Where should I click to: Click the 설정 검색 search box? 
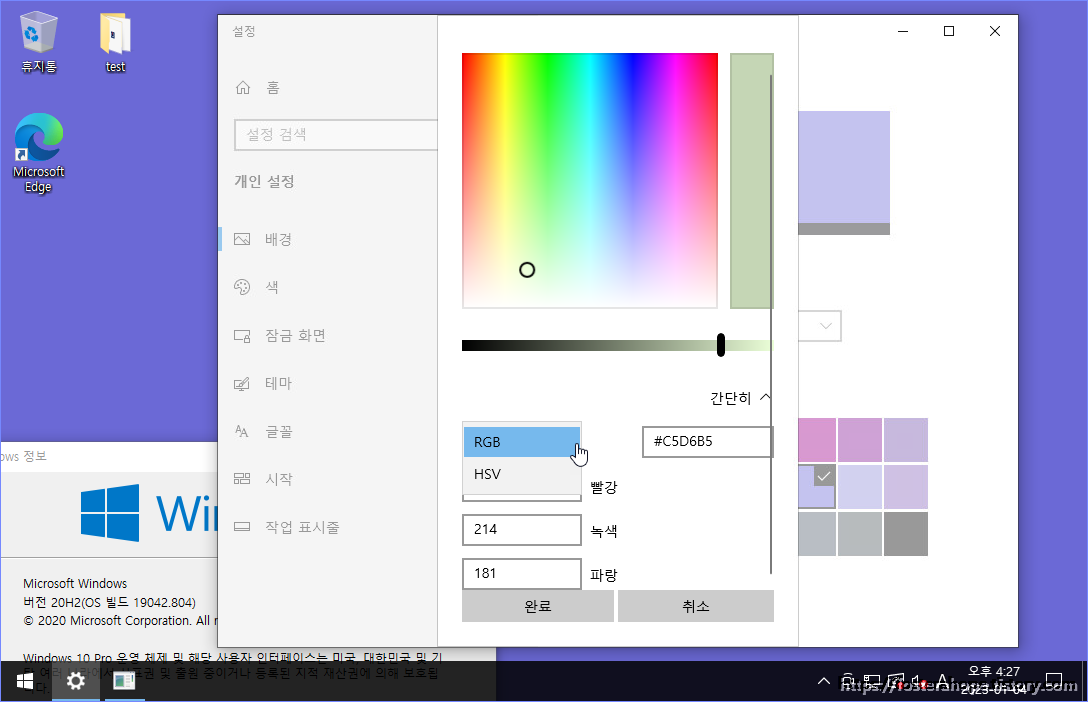pyautogui.click(x=336, y=135)
